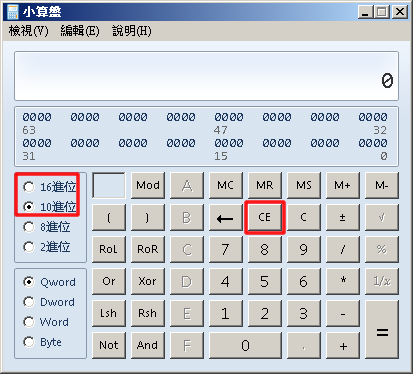Click the bit group above label 31
Screen dimensions: 413x374
pyautogui.click(x=37, y=143)
